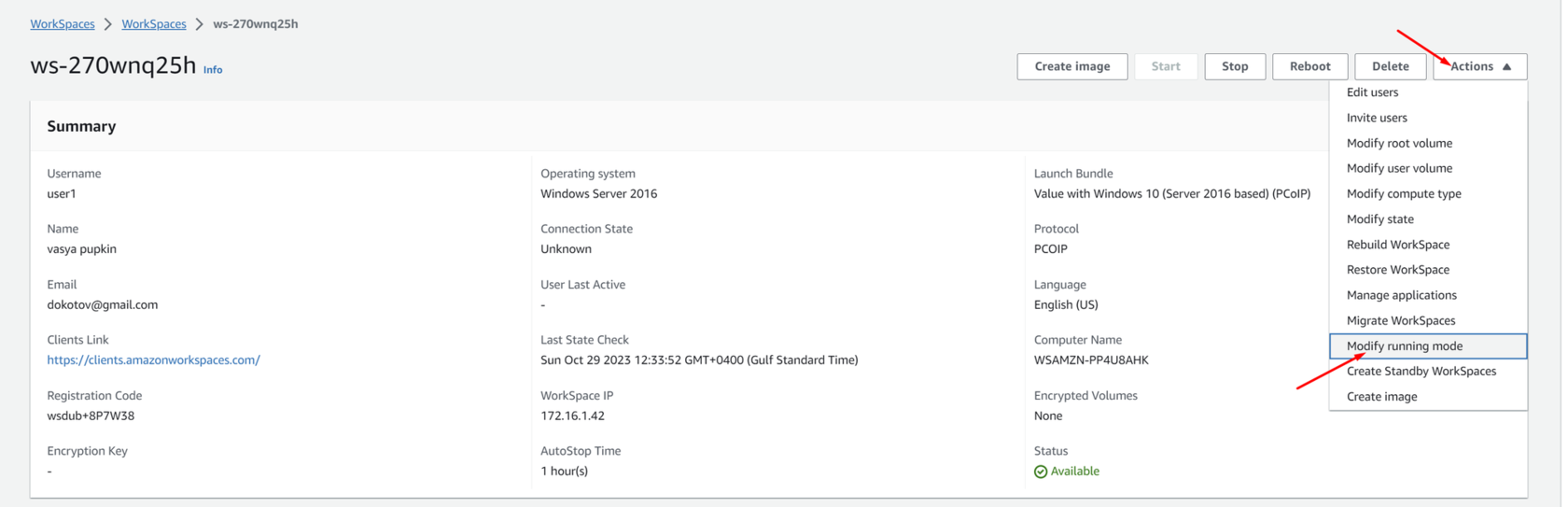Select Modify running mode from menu
Screen dimensions: 1568x507
click(1428, 345)
